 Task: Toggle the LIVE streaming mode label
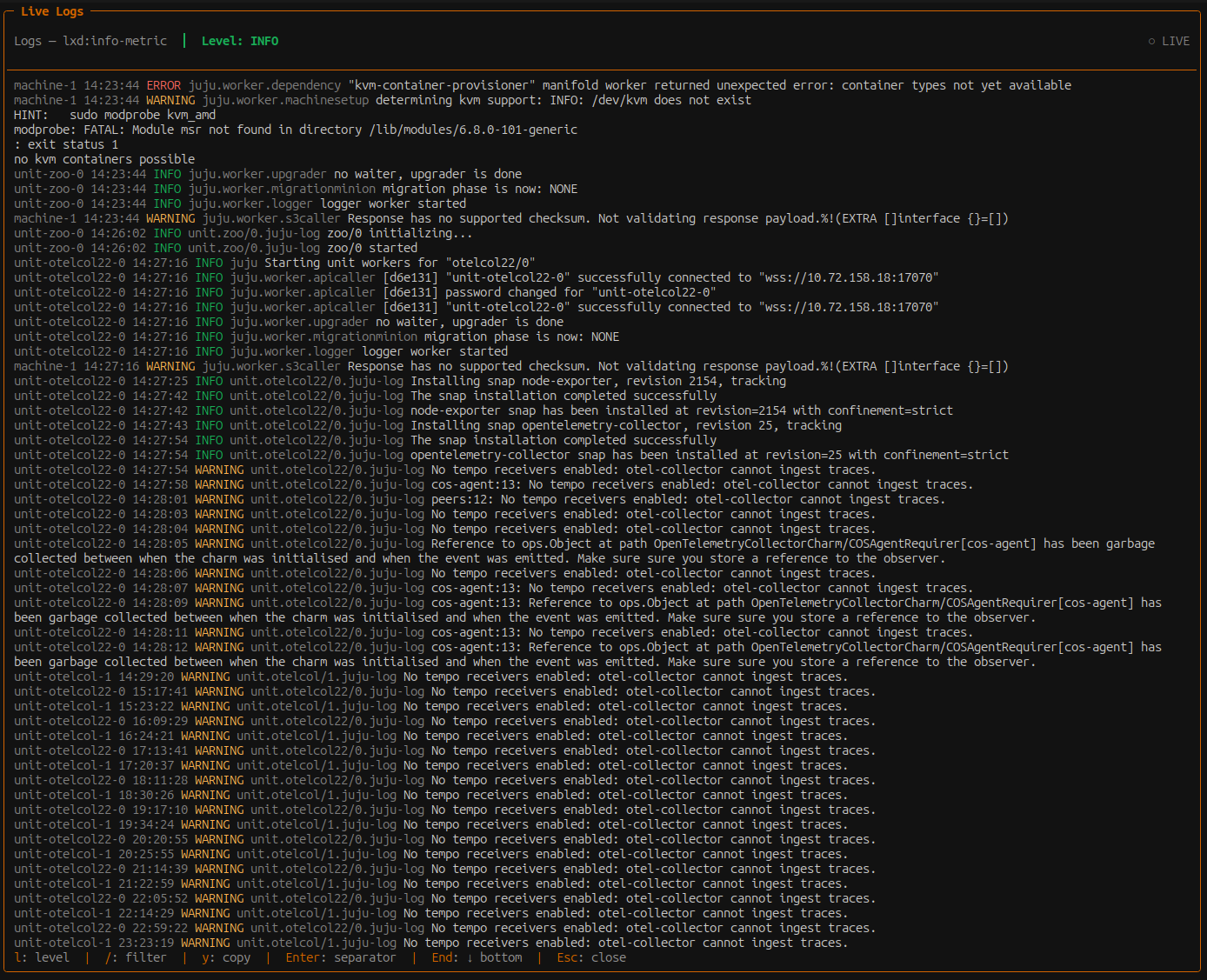tap(1175, 41)
